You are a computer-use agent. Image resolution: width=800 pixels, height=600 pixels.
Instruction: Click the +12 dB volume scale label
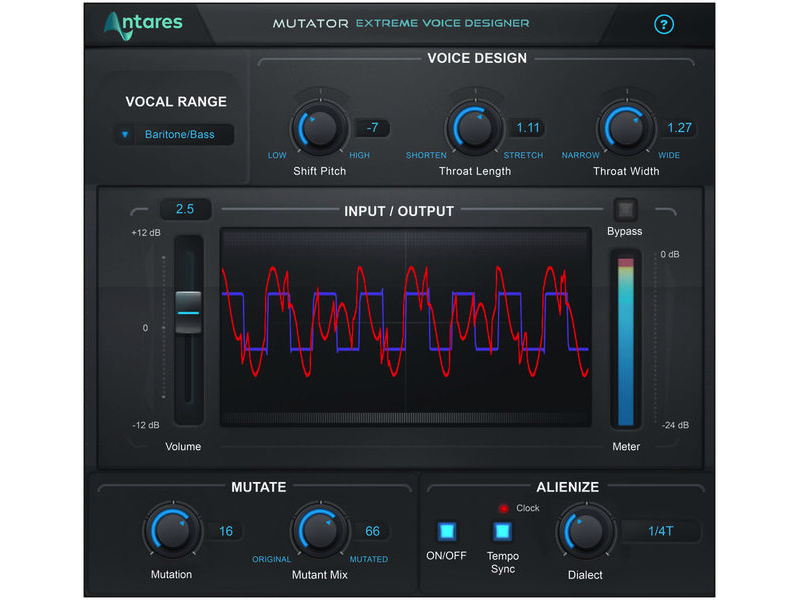coord(146,233)
